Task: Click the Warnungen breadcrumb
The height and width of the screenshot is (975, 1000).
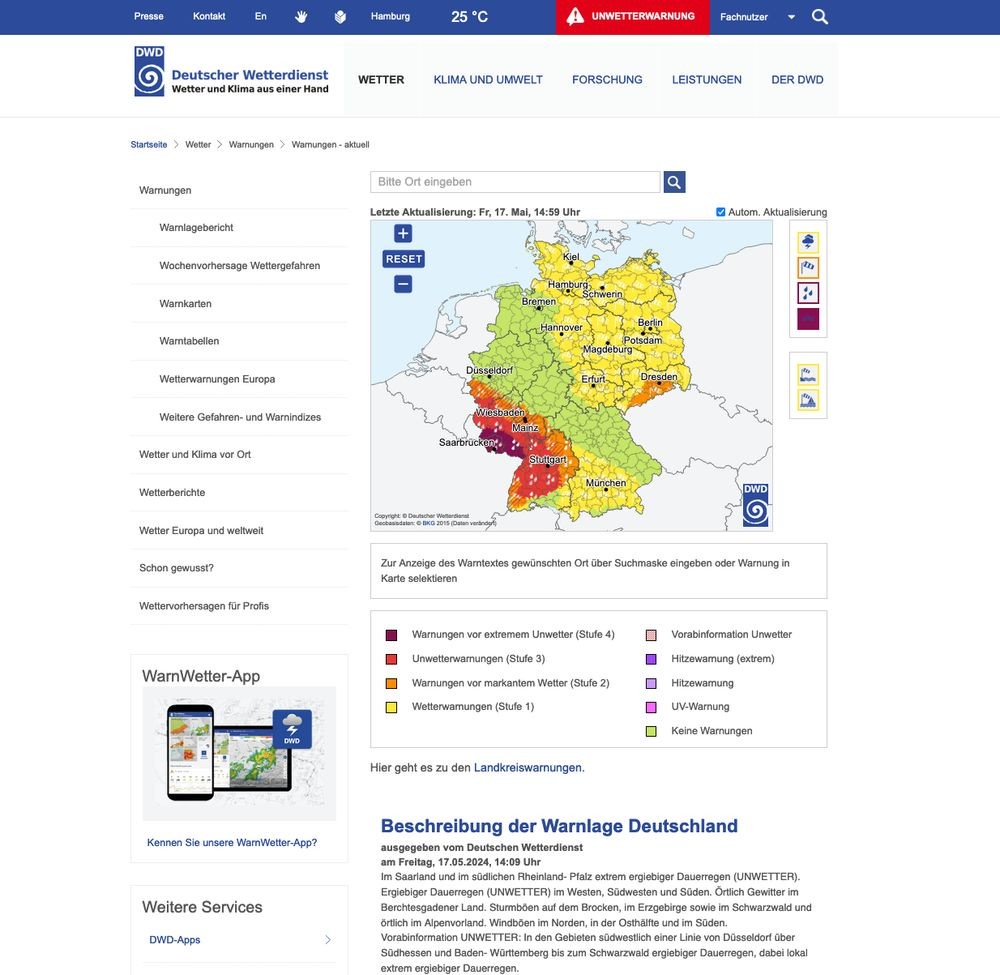Action: 251,145
